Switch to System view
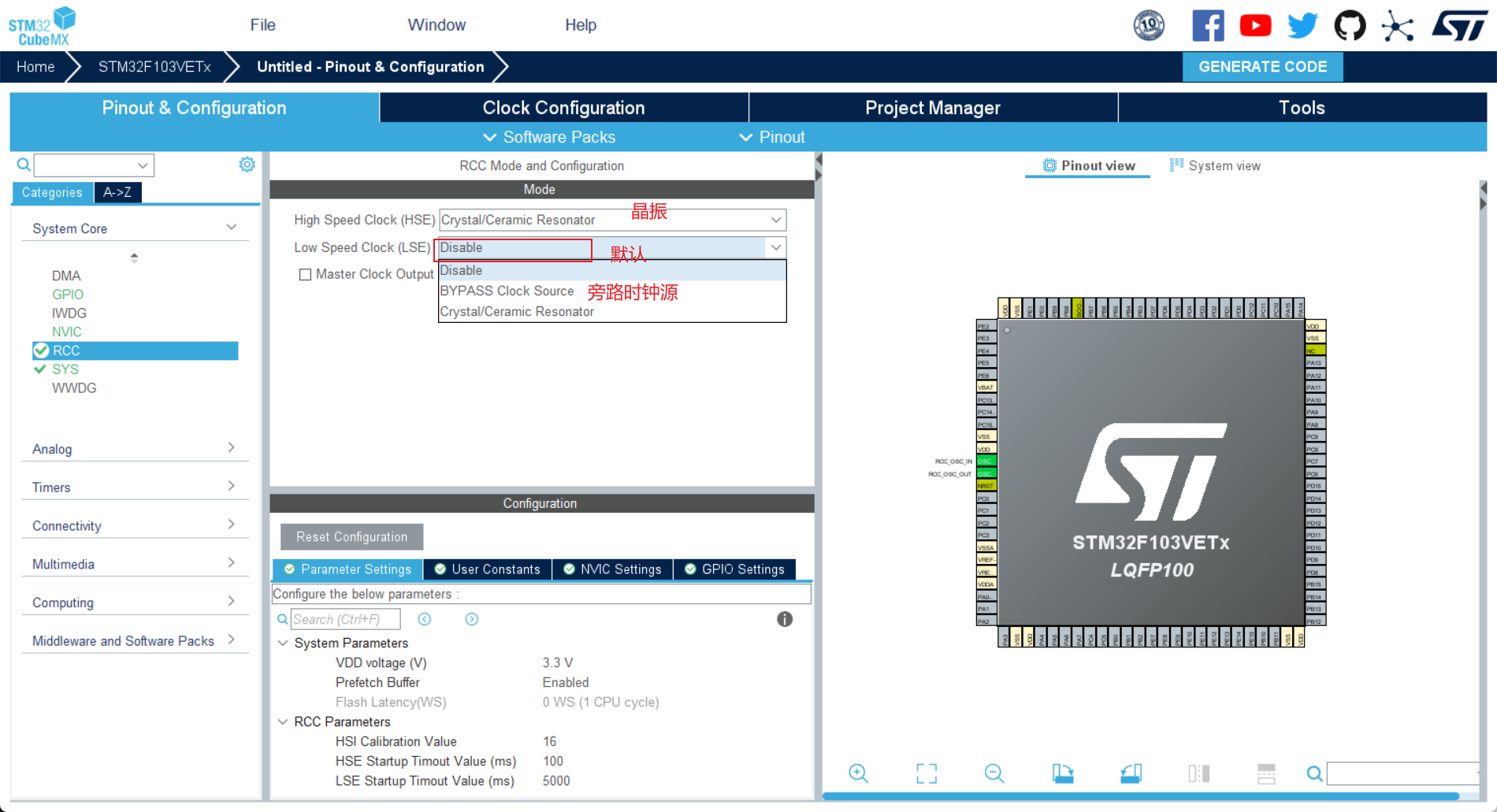 click(1216, 165)
